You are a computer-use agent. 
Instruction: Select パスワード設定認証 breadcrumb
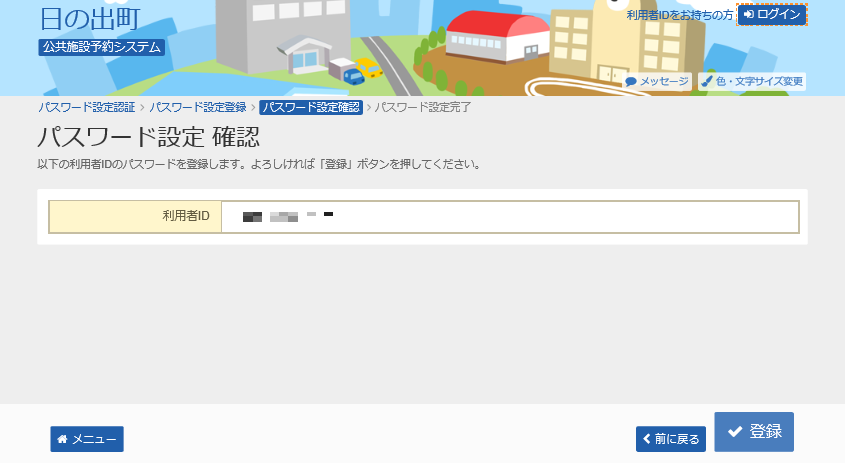[x=87, y=107]
